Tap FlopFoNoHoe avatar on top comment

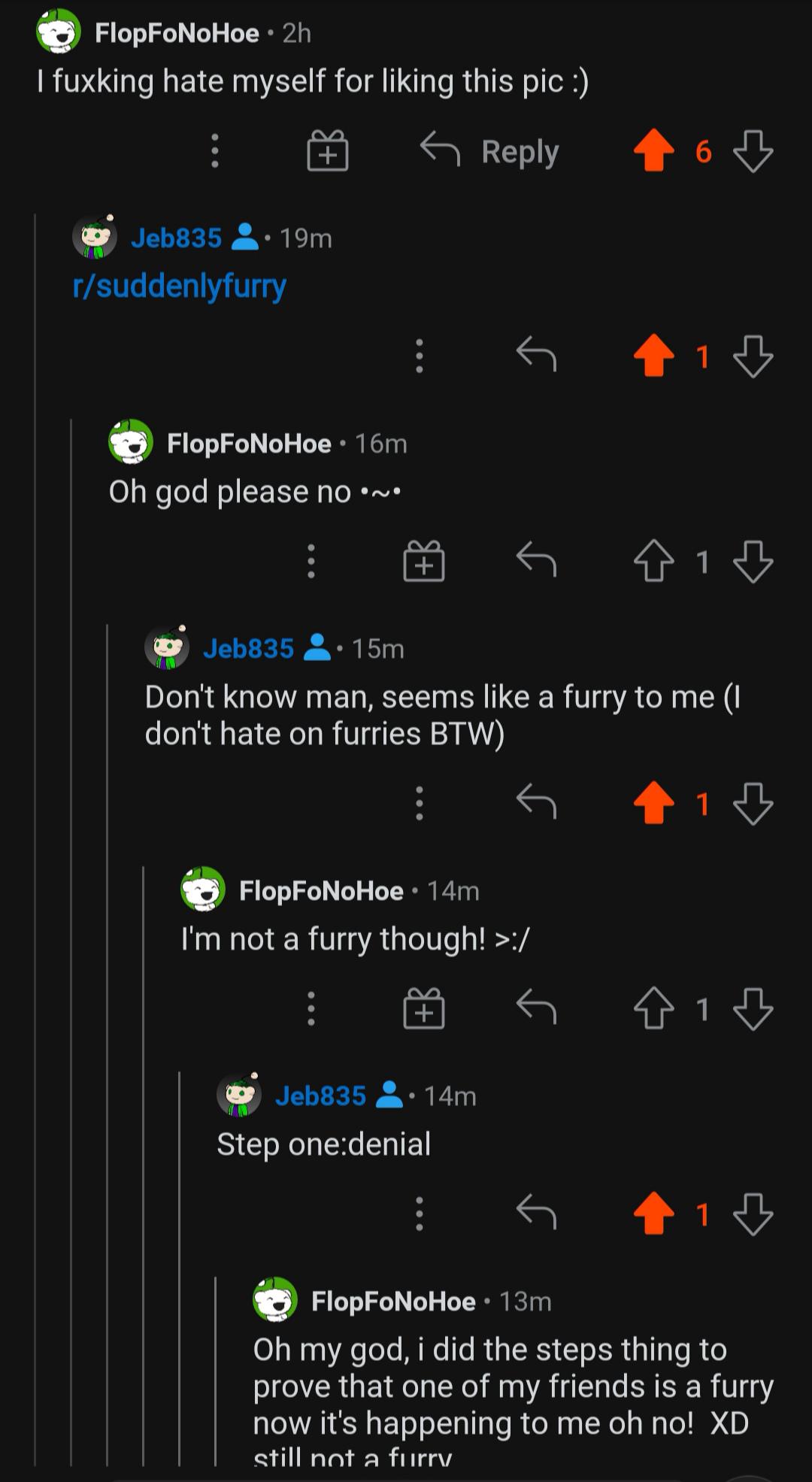tap(59, 32)
